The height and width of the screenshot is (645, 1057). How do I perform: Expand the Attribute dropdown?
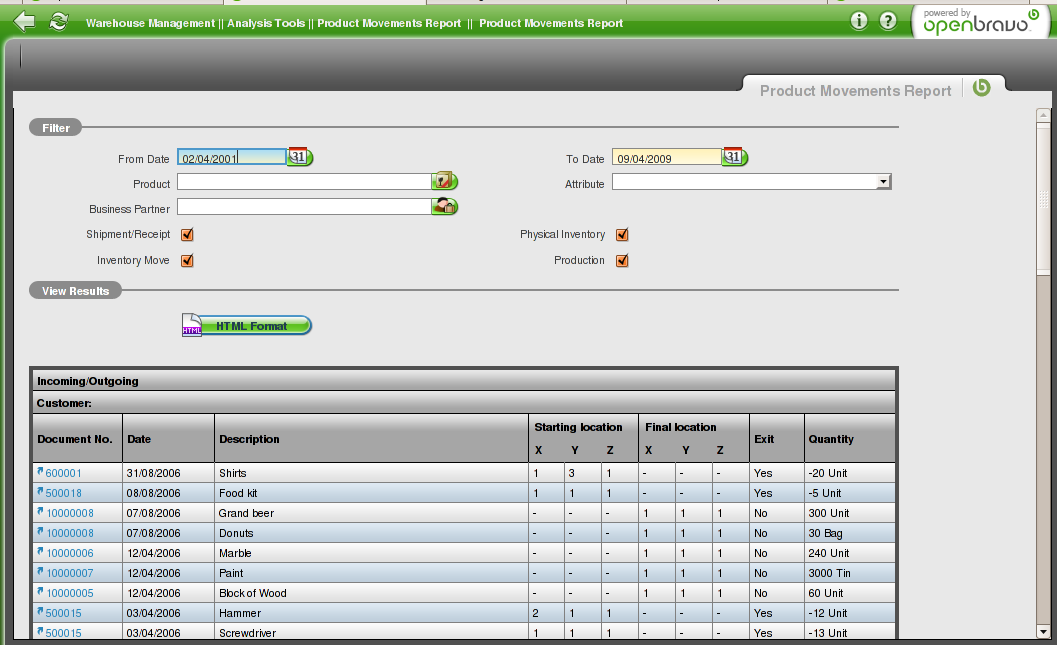882,182
